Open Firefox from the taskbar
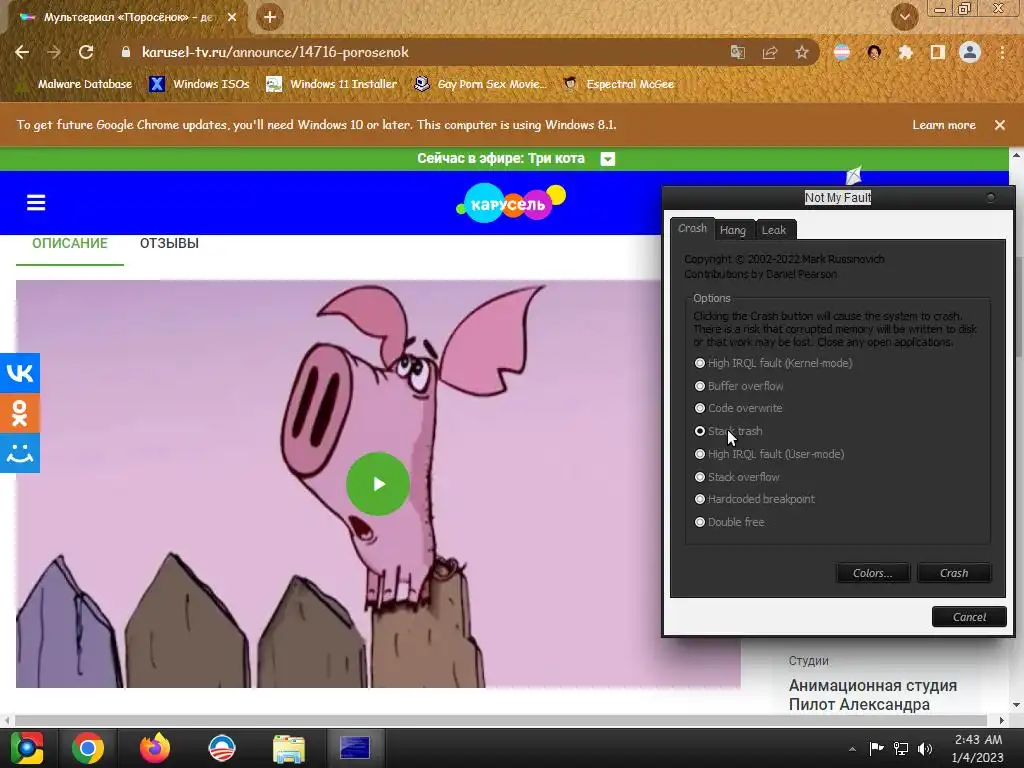Image resolution: width=1024 pixels, height=768 pixels. point(155,748)
